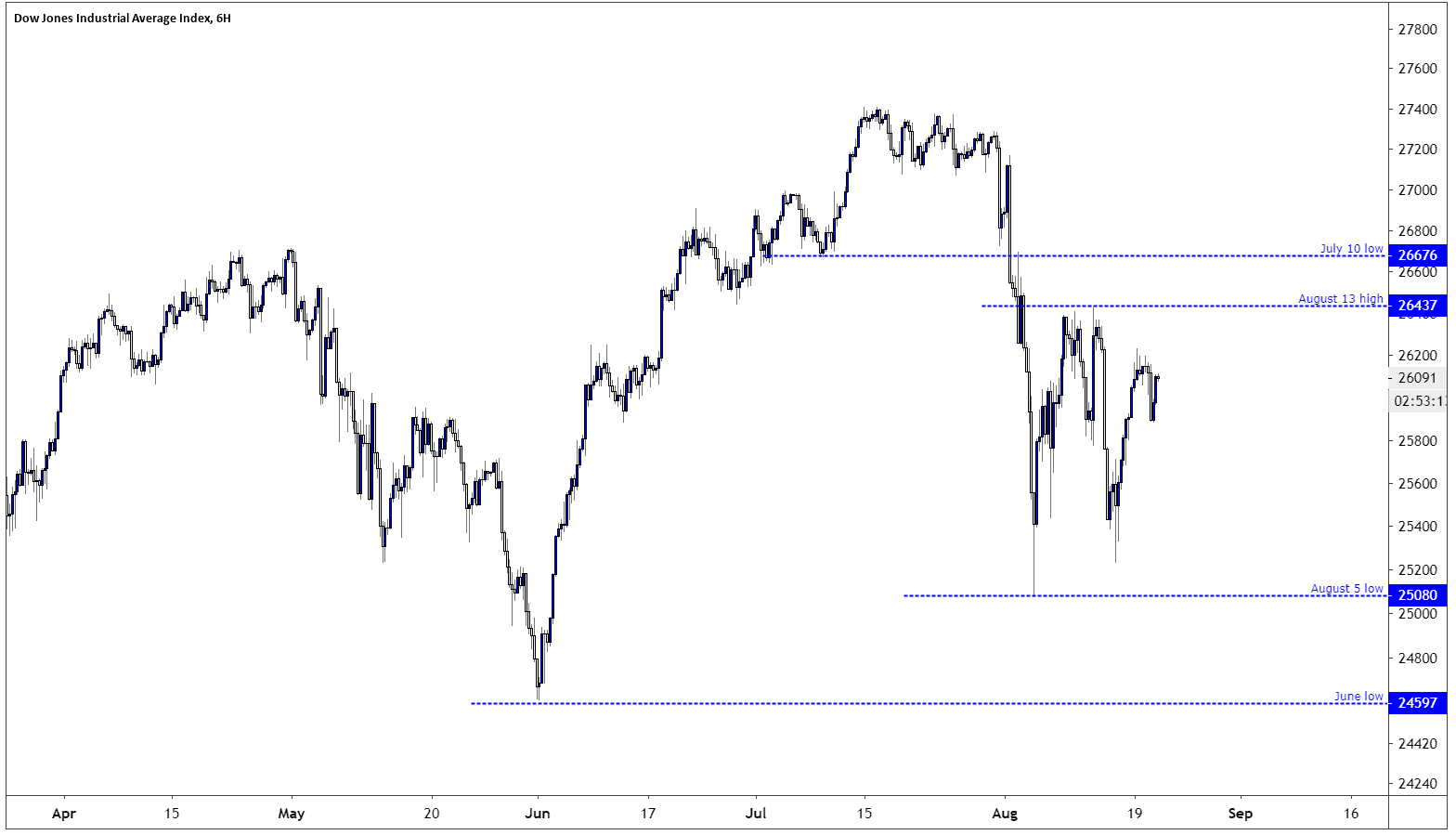Click the current price 26091 label

(x=1417, y=378)
